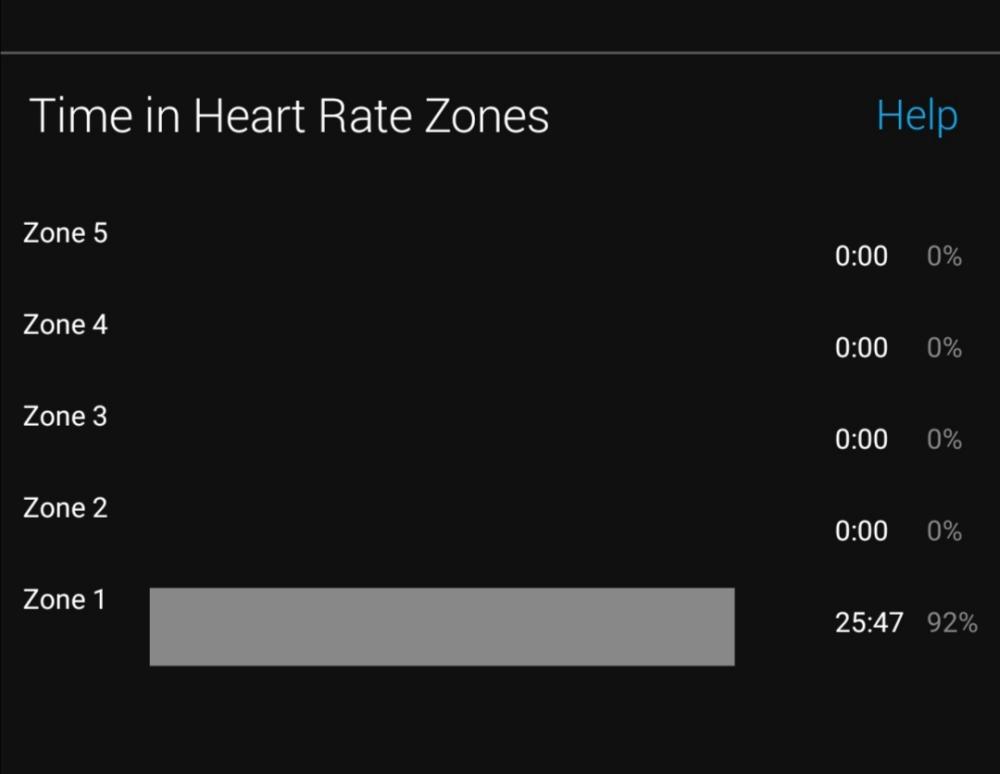1000x774 pixels.
Task: Click the empty Zone 5 bar area
Action: (442, 260)
